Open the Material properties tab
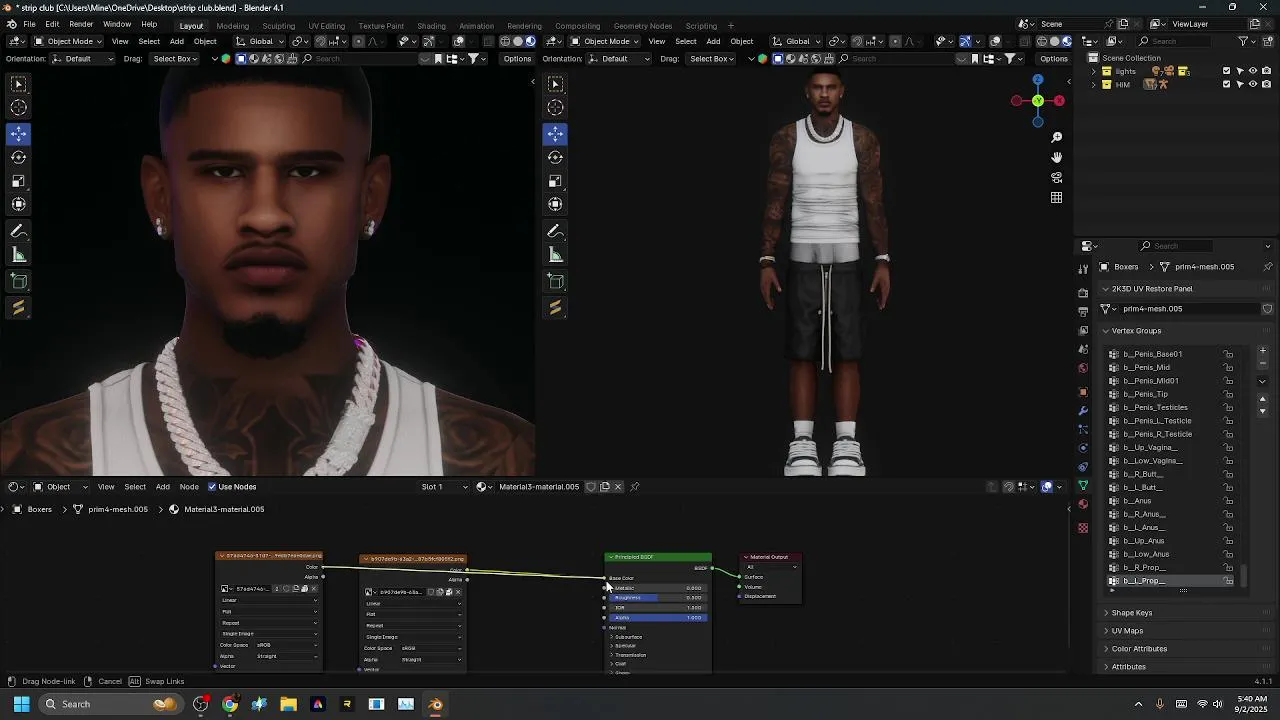This screenshot has height=720, width=1280. coord(1083,504)
